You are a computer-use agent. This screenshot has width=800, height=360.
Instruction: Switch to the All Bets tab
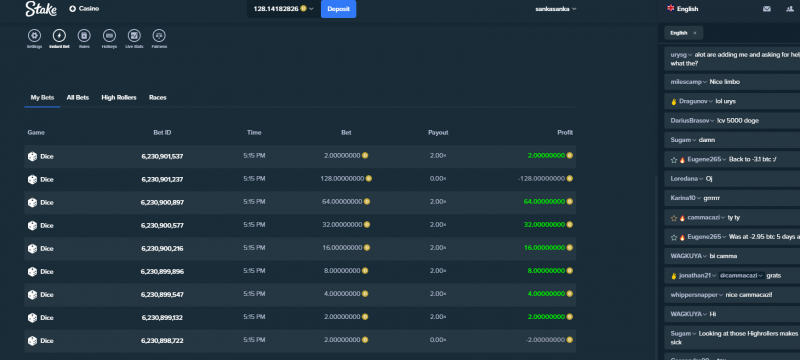point(78,97)
